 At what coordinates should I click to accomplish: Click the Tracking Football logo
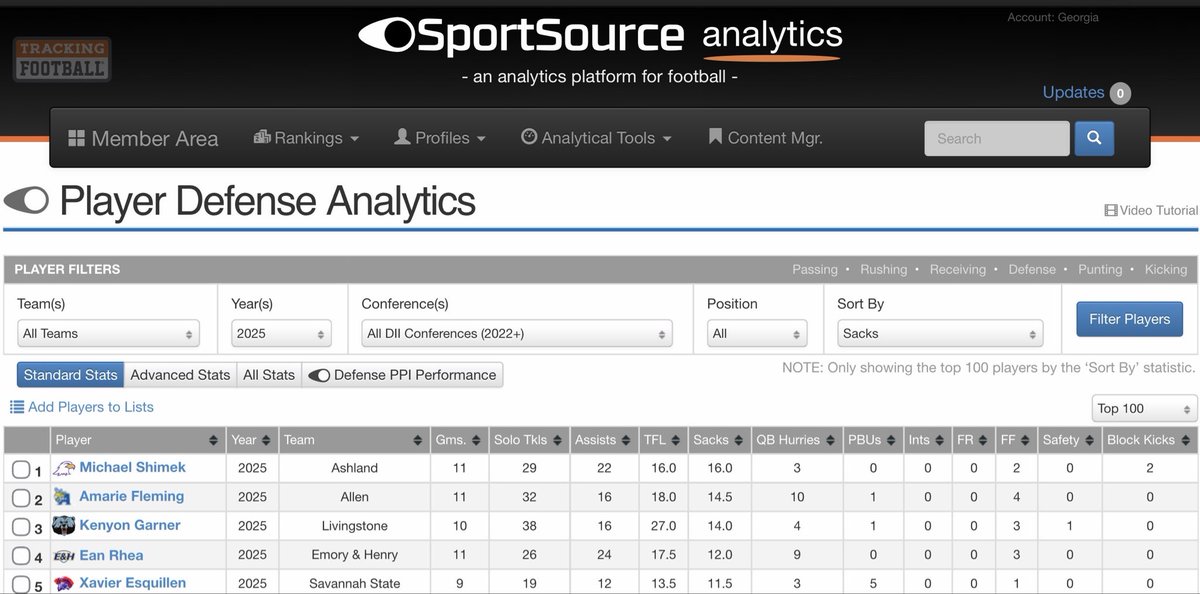pos(62,59)
